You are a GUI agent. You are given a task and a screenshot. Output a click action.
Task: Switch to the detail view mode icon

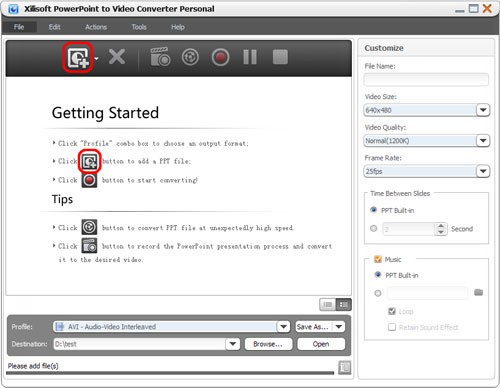click(343, 304)
